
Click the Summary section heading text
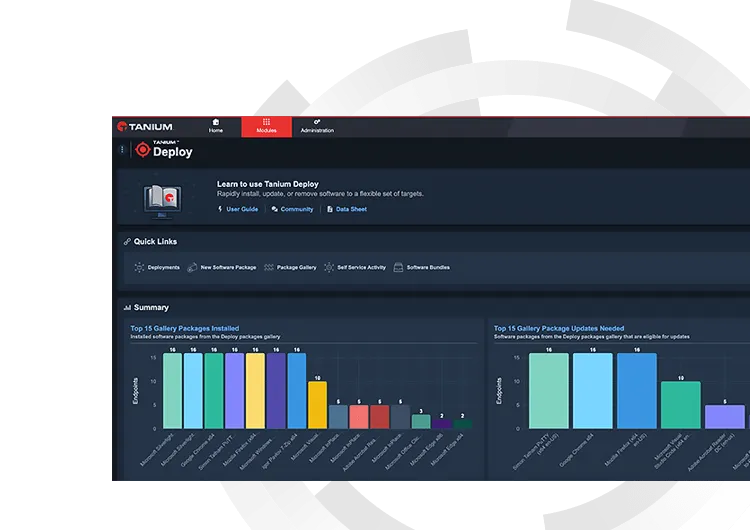point(151,308)
